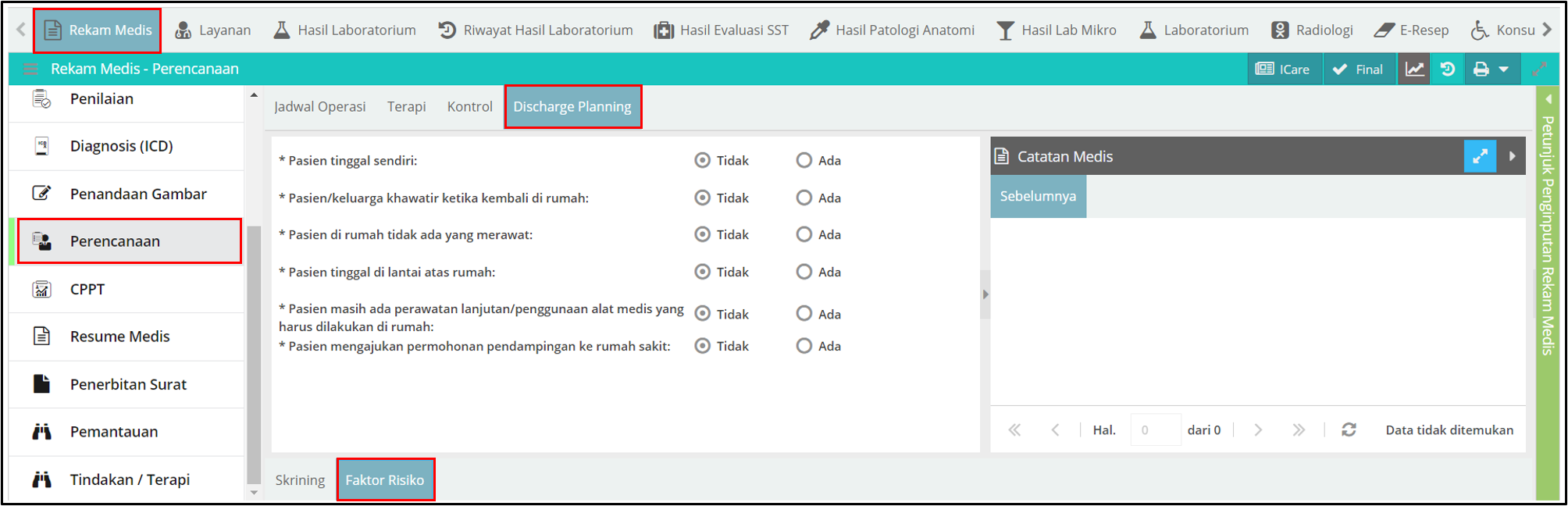Image resolution: width=1568 pixels, height=506 pixels.
Task: Click the fullscreen expand icon in teal bar
Action: point(1539,69)
